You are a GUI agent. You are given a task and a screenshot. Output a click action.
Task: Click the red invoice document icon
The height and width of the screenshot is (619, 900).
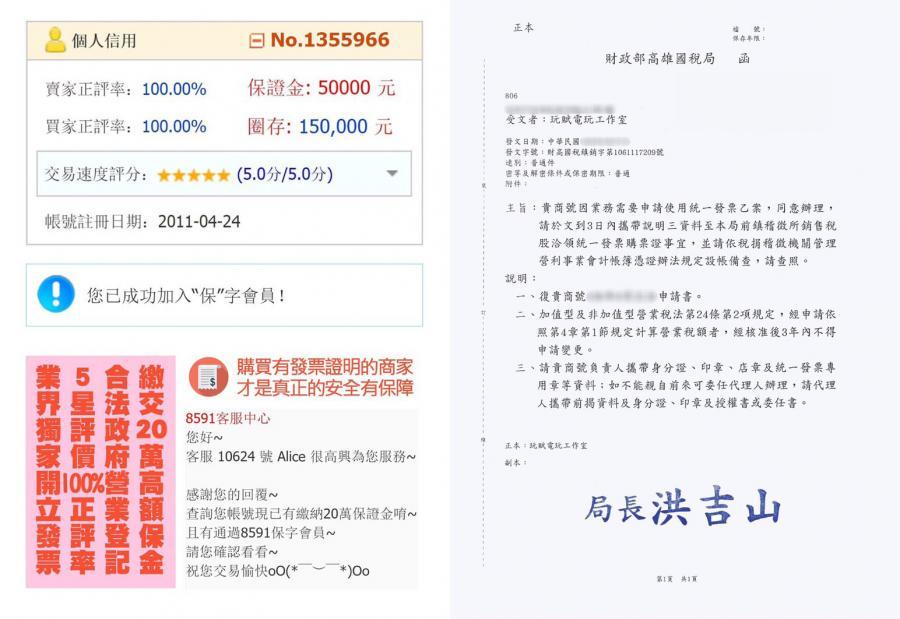(207, 375)
